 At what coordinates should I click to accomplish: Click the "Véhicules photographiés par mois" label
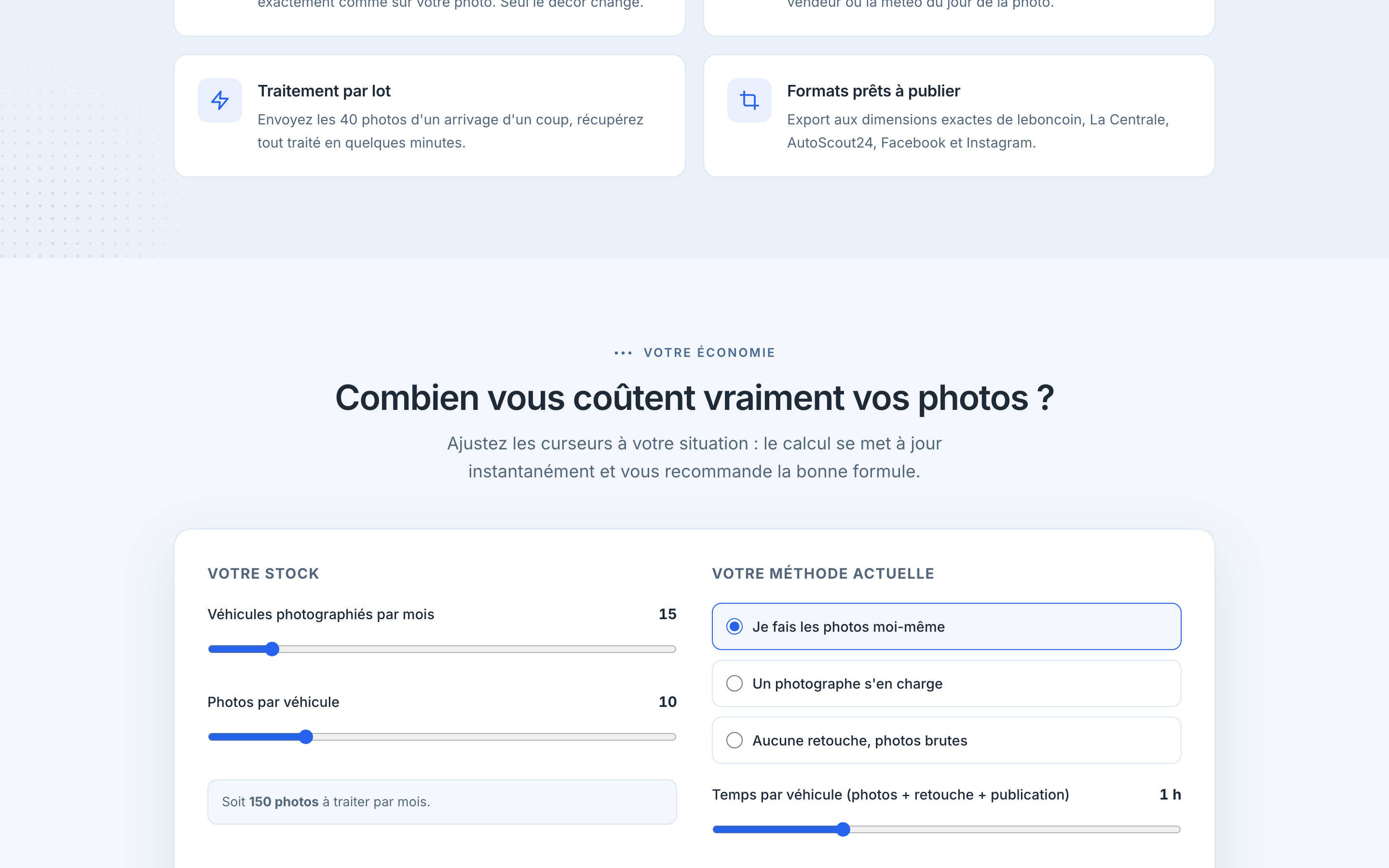(x=321, y=614)
